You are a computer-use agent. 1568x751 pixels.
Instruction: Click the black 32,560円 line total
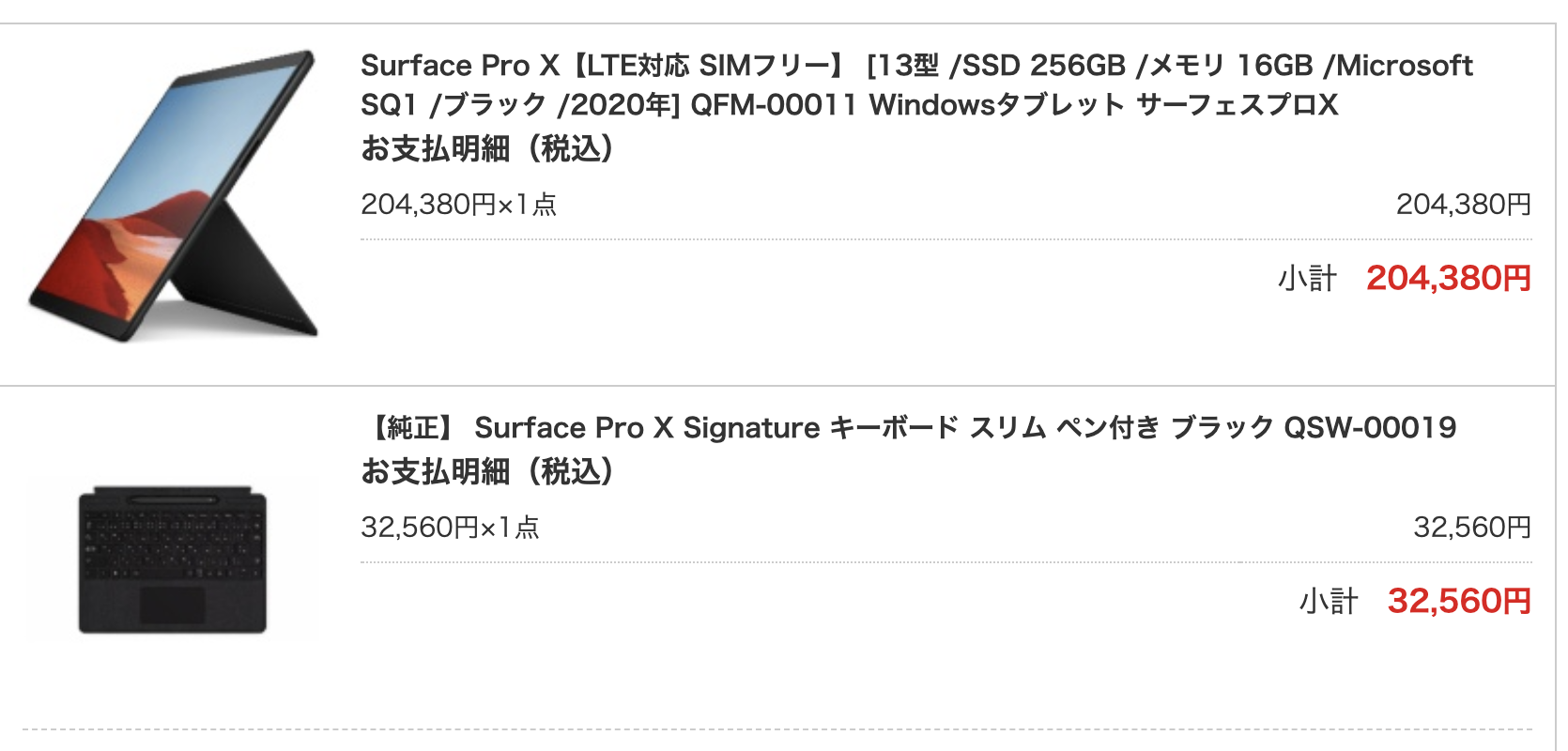click(x=1471, y=528)
